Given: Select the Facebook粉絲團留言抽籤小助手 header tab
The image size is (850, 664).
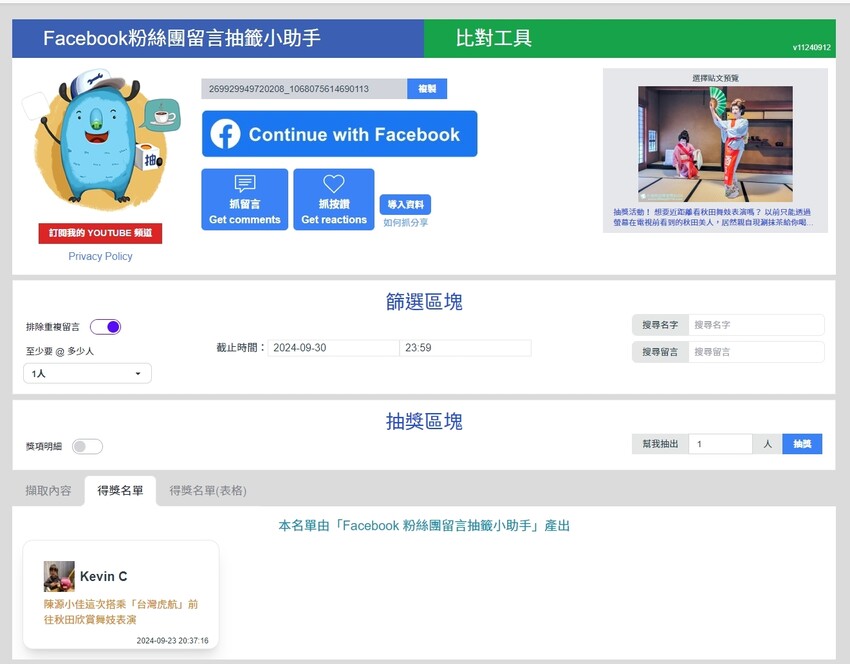Looking at the screenshot, I should click(x=218, y=38).
